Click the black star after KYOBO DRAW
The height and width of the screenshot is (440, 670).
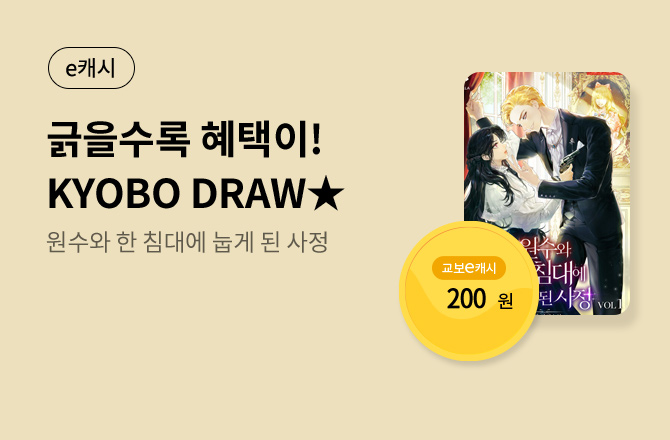tap(326, 194)
